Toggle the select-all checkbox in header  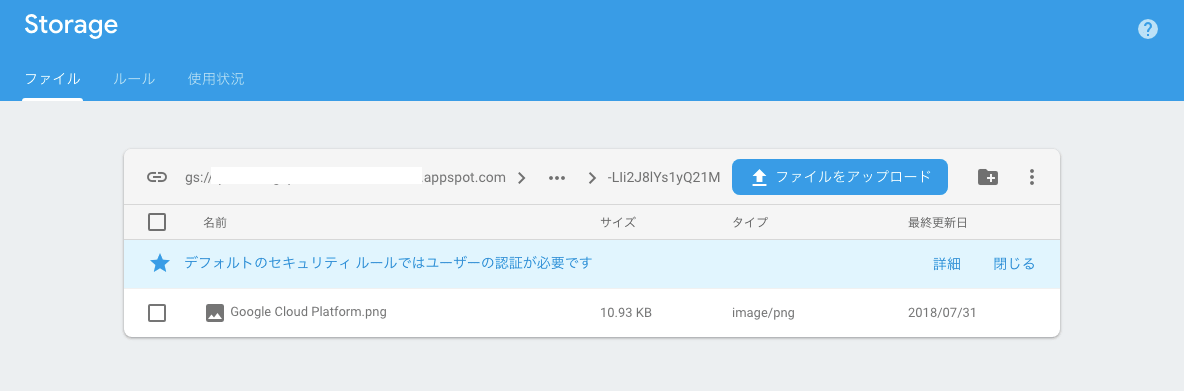point(157,222)
